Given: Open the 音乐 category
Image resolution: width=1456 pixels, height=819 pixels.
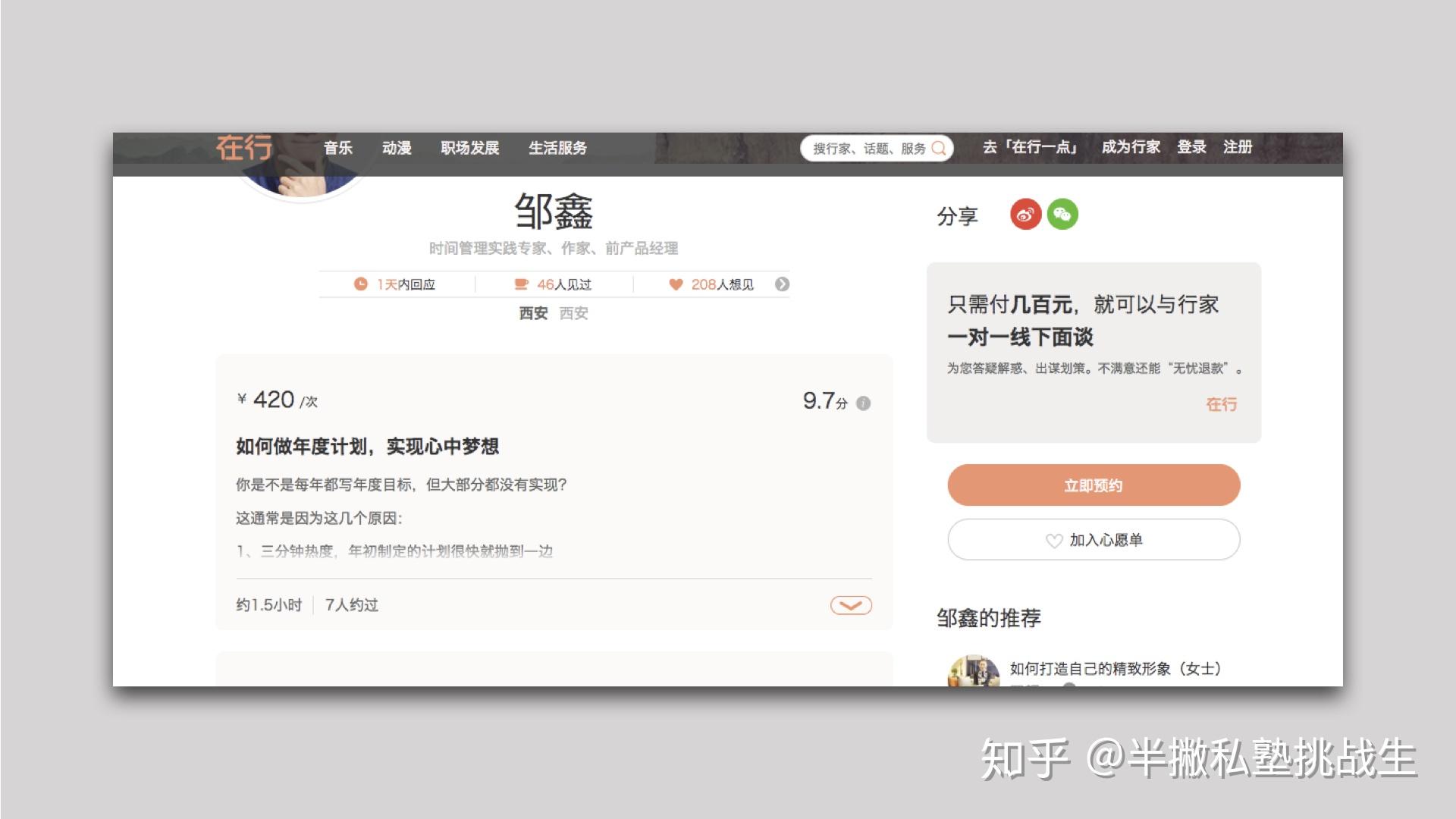Looking at the screenshot, I should point(338,148).
